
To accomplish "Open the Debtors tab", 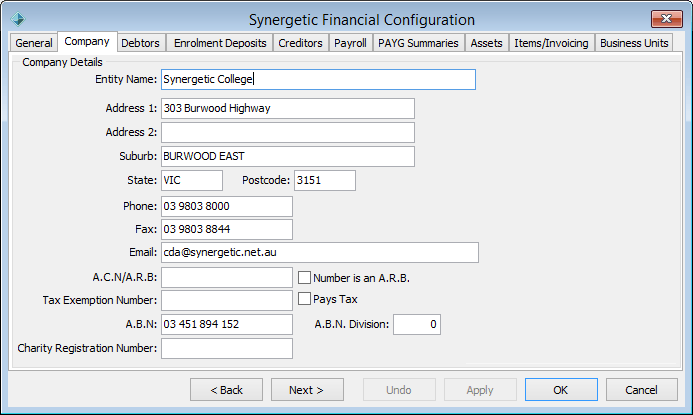I will coord(141,43).
